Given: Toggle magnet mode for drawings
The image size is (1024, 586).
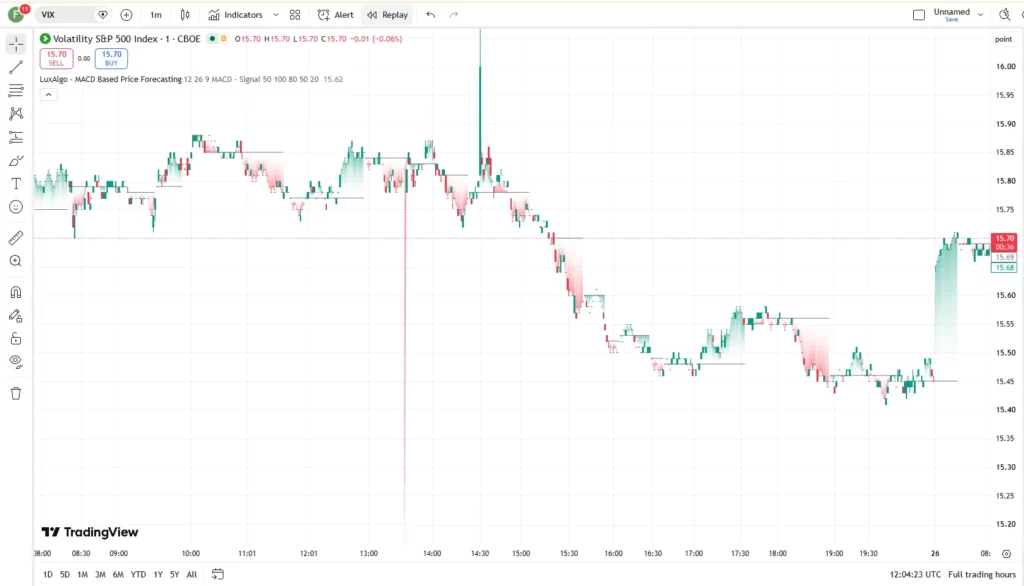Looking at the screenshot, I should point(16,292).
